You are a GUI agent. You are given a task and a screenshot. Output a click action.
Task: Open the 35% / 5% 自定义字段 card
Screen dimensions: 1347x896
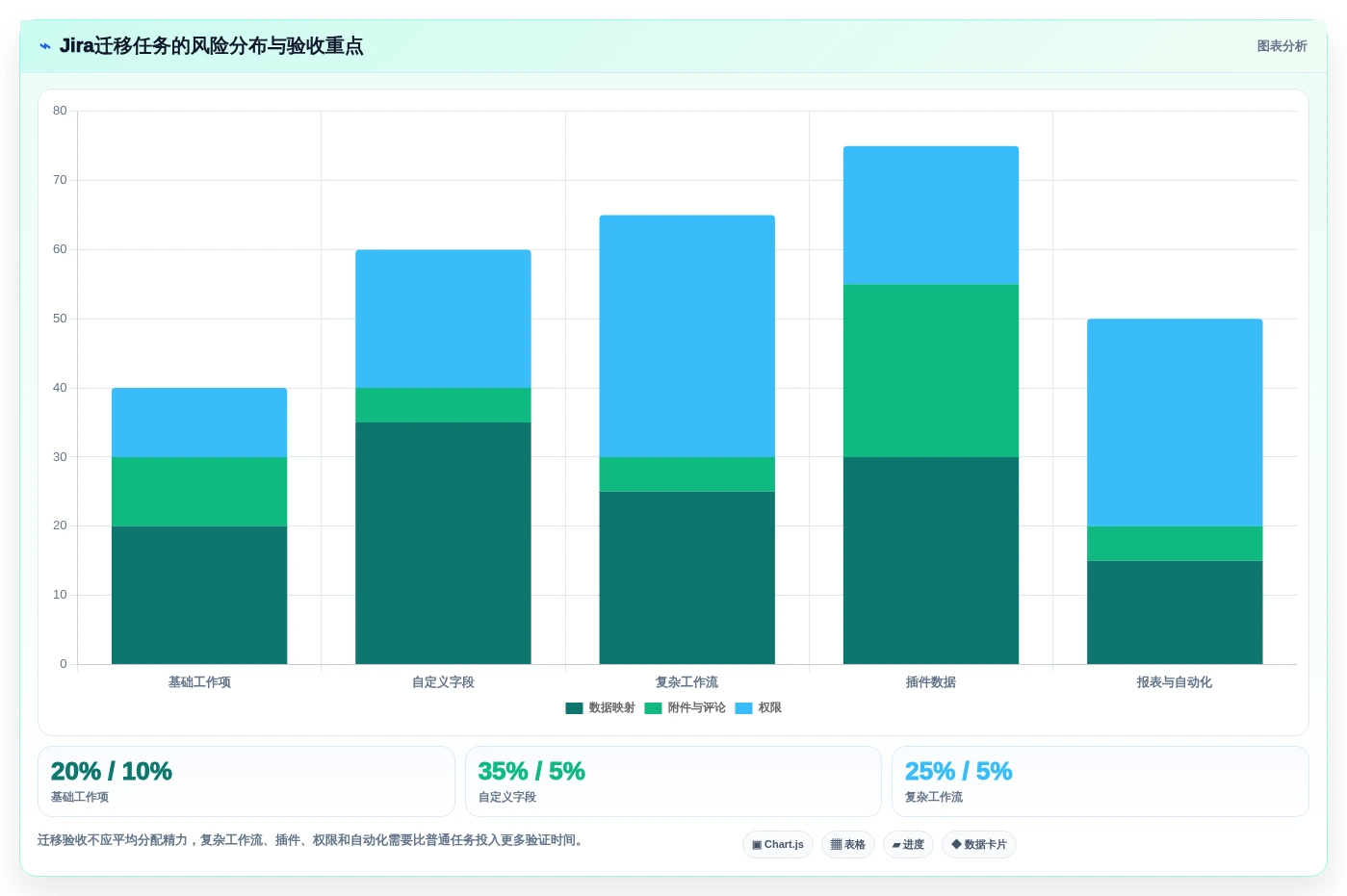click(673, 781)
